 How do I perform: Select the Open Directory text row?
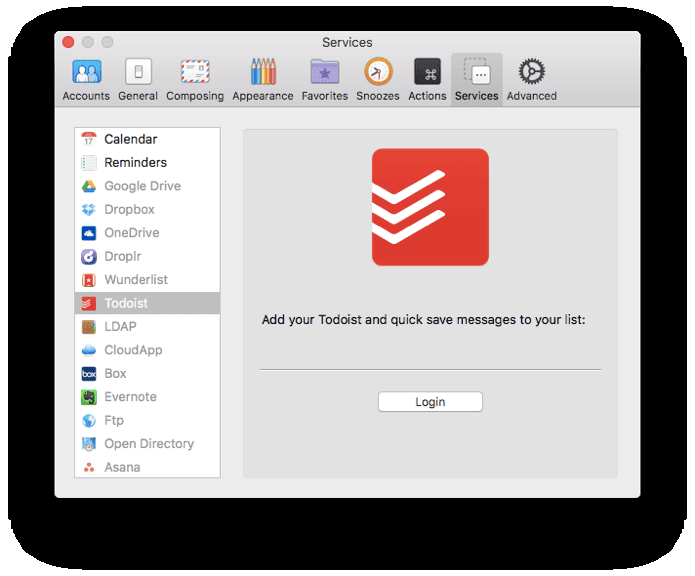(x=148, y=444)
